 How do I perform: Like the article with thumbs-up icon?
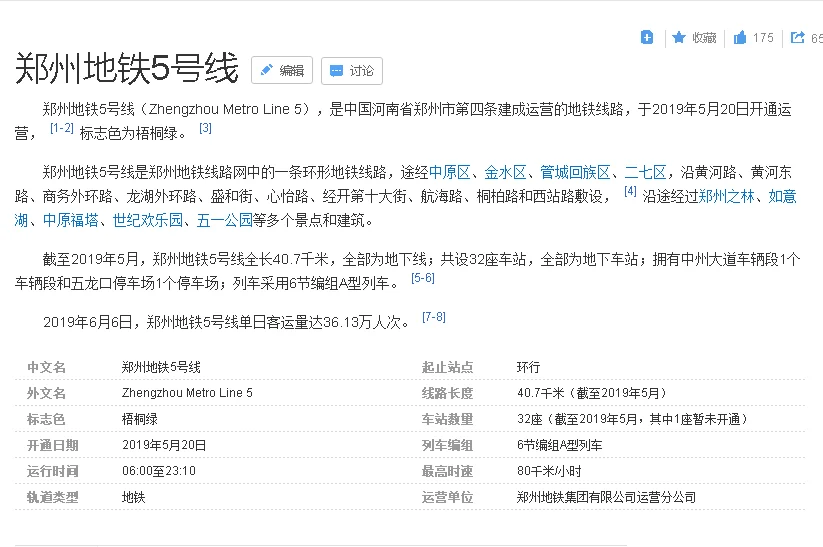[740, 37]
